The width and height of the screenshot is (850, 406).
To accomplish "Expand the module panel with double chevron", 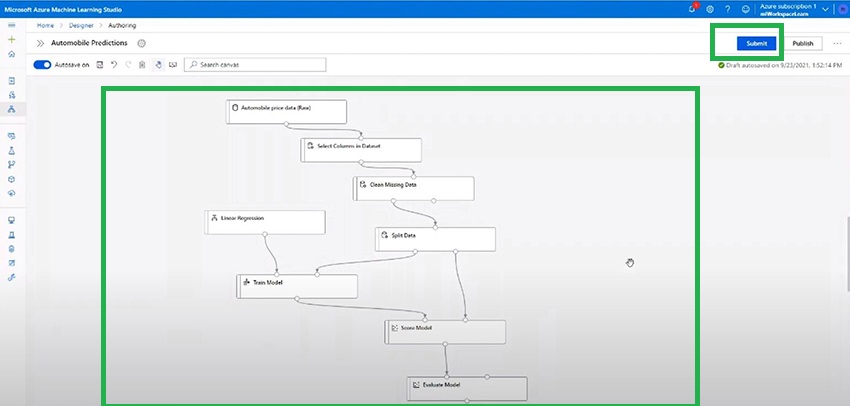I will click(x=40, y=43).
